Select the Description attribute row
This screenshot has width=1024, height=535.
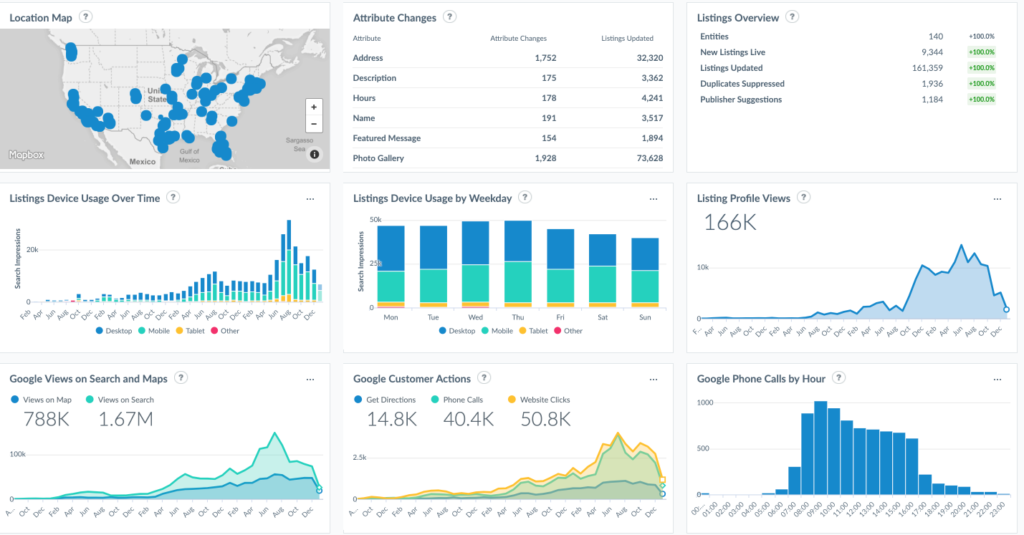click(x=507, y=78)
